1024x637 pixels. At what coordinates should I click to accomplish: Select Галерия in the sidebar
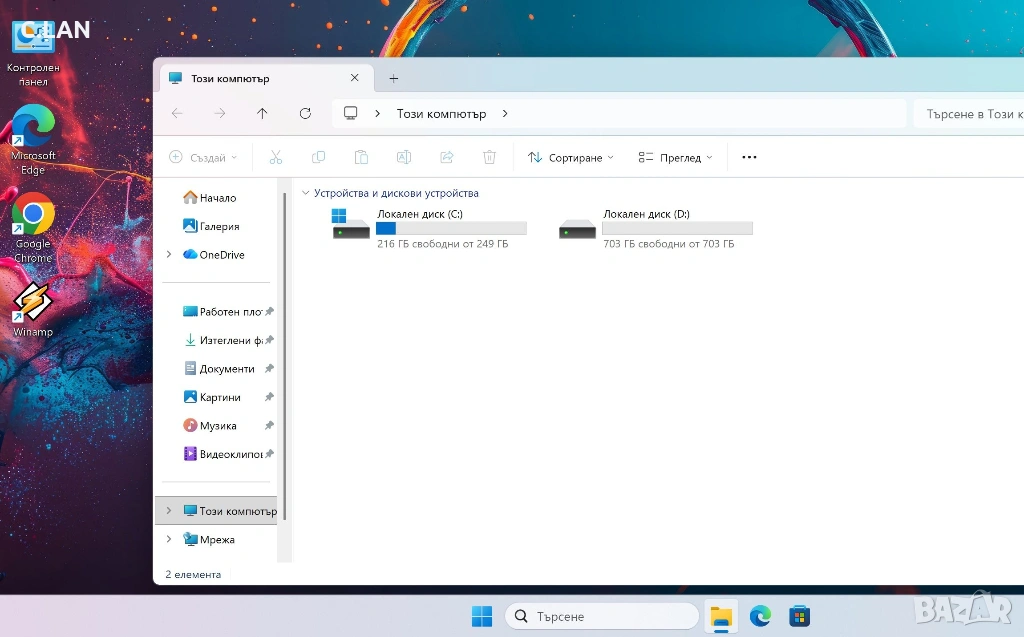(x=218, y=227)
